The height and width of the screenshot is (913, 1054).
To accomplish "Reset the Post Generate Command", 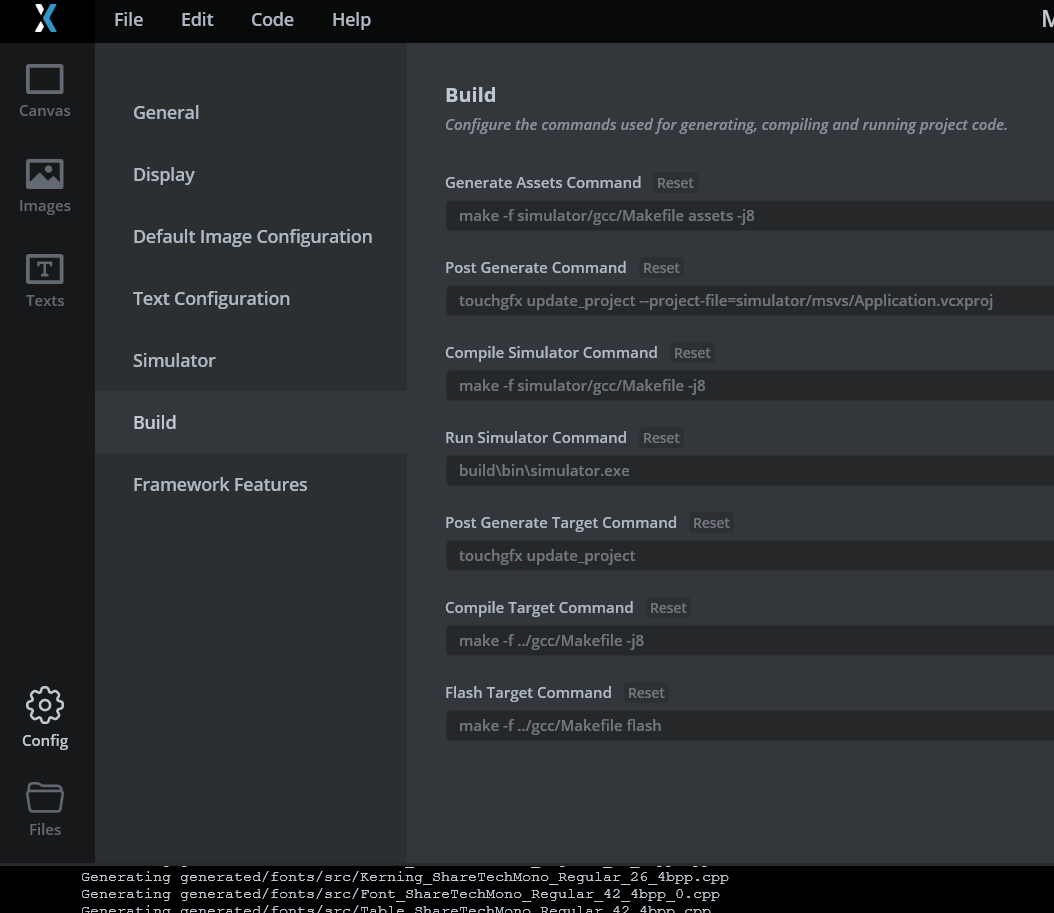I will click(x=661, y=267).
